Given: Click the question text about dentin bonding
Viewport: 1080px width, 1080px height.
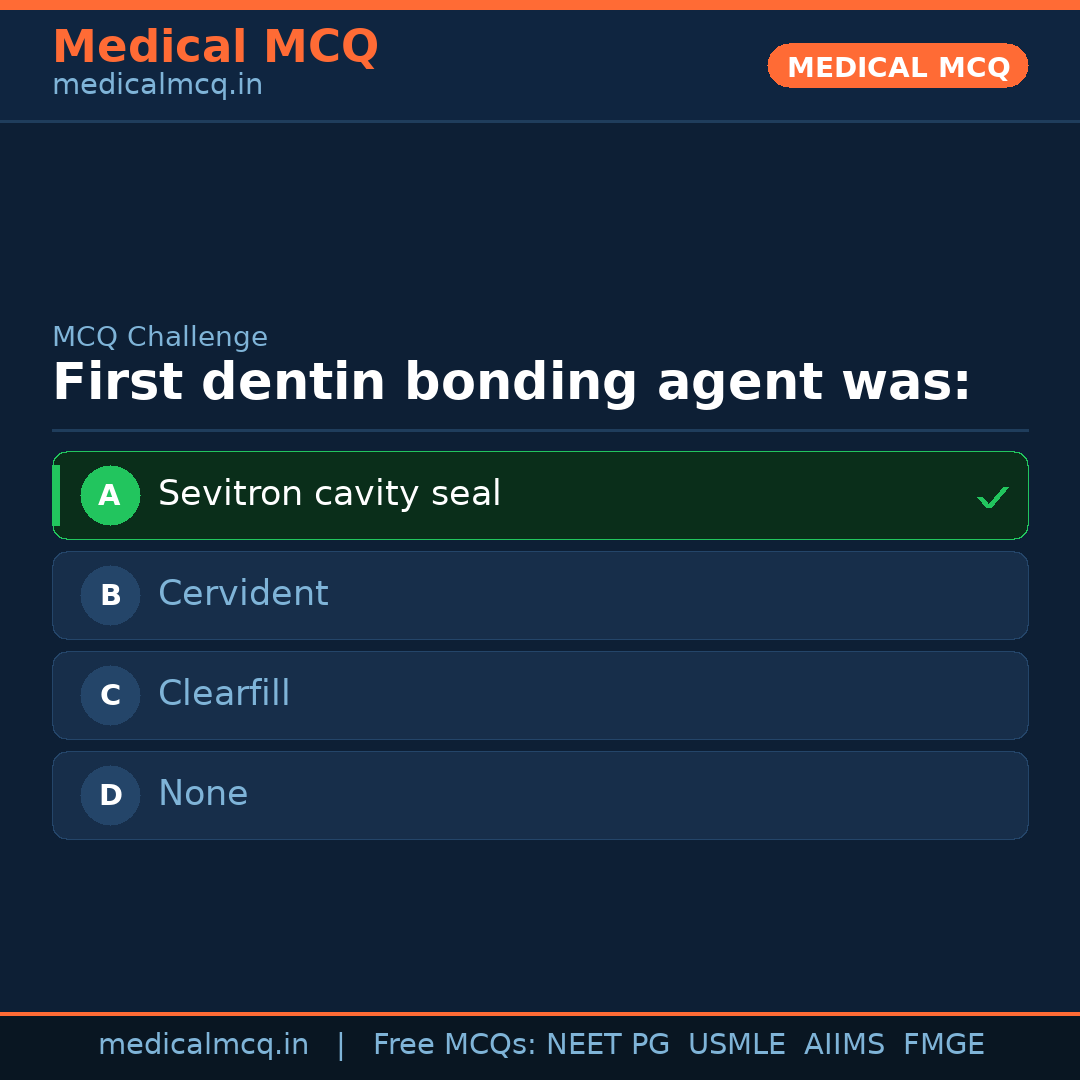Looking at the screenshot, I should tap(511, 383).
